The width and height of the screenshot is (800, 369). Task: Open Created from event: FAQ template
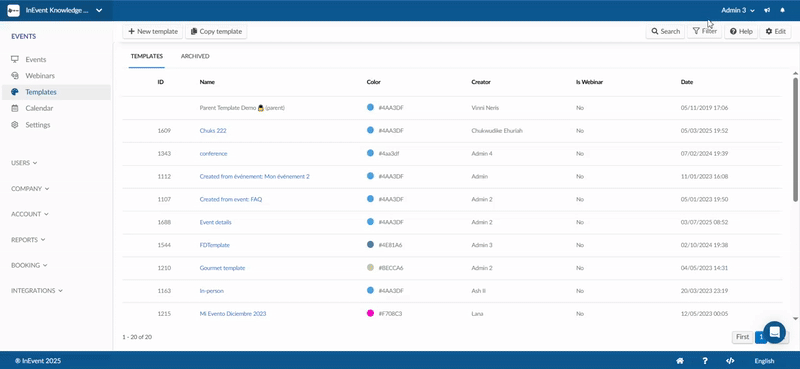point(231,200)
